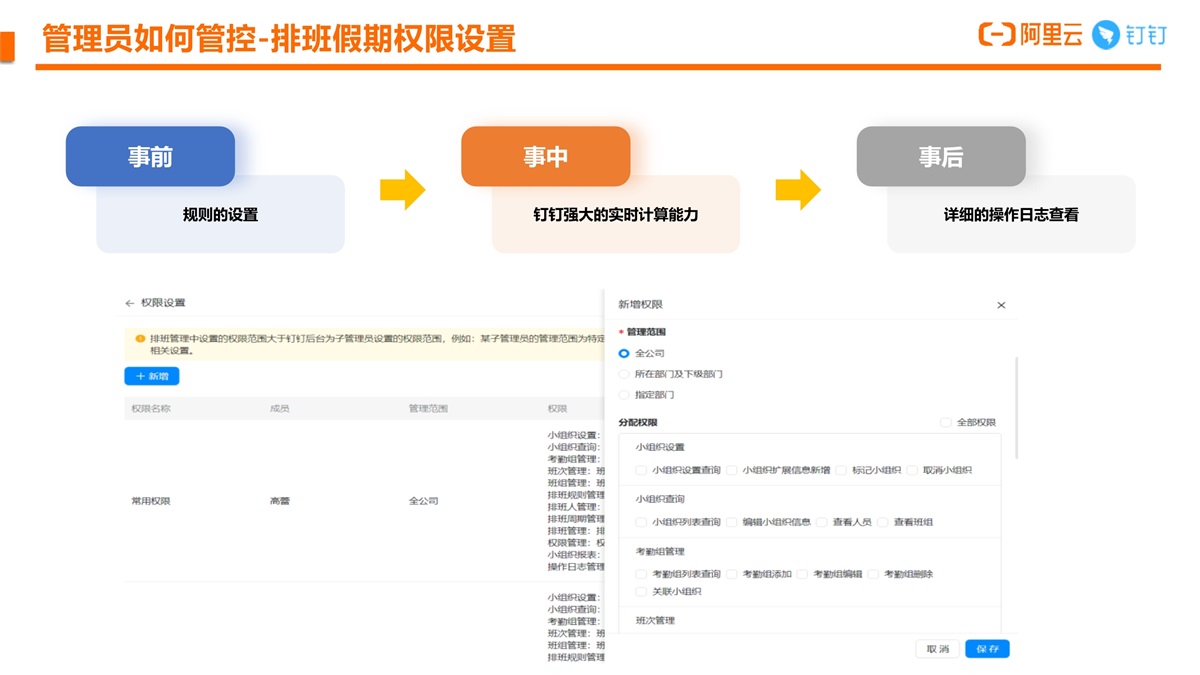Click the blue 新增 button
This screenshot has width=1200, height=675.
pos(152,376)
